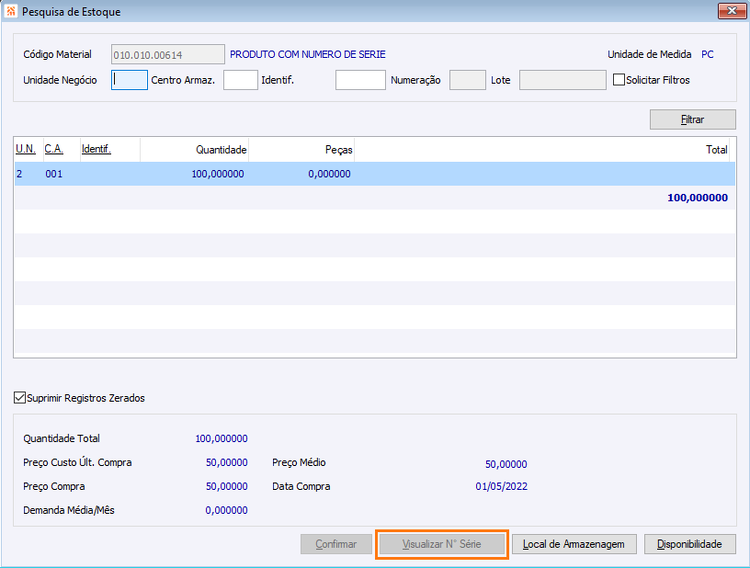
Task: Sort by the C.A. column header
Action: tap(54, 149)
